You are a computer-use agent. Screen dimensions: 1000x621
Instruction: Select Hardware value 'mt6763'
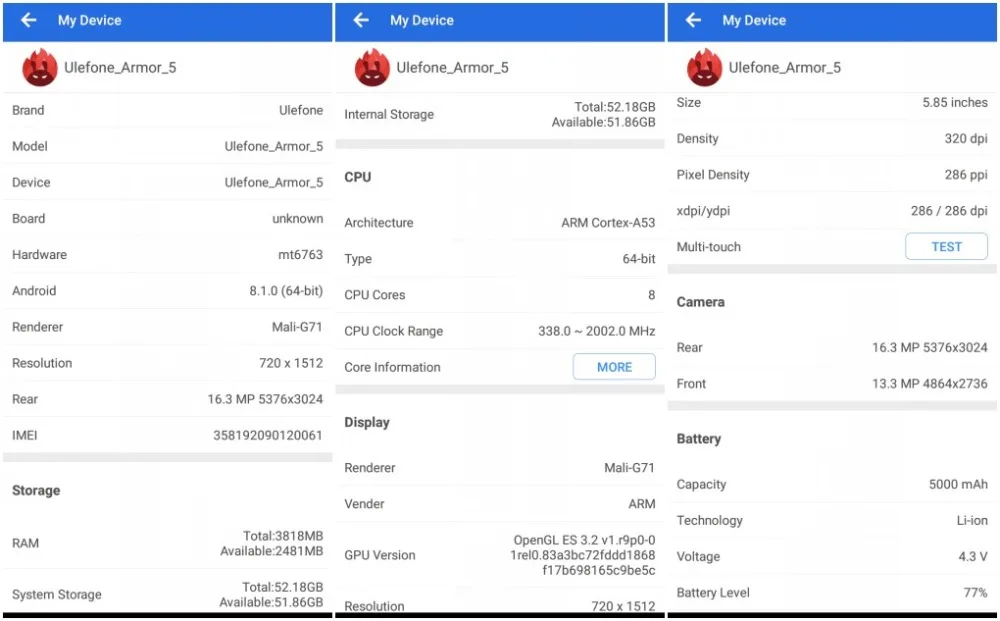(300, 254)
